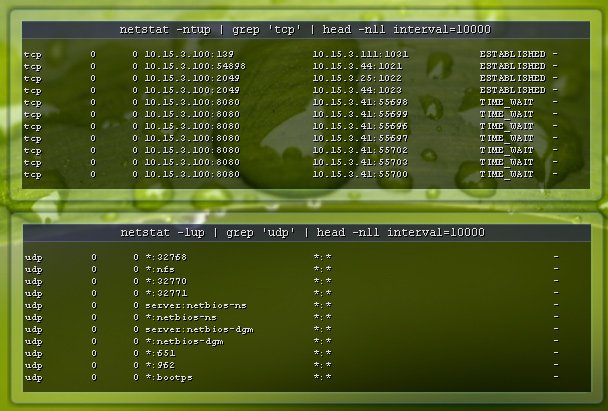Click foreign address 10.15.3.44:1023
This screenshot has width=608, height=411.
point(357,90)
